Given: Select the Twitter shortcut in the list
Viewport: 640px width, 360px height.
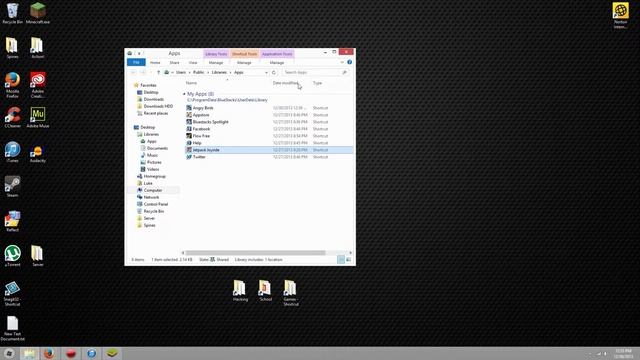Looking at the screenshot, I should click(199, 157).
